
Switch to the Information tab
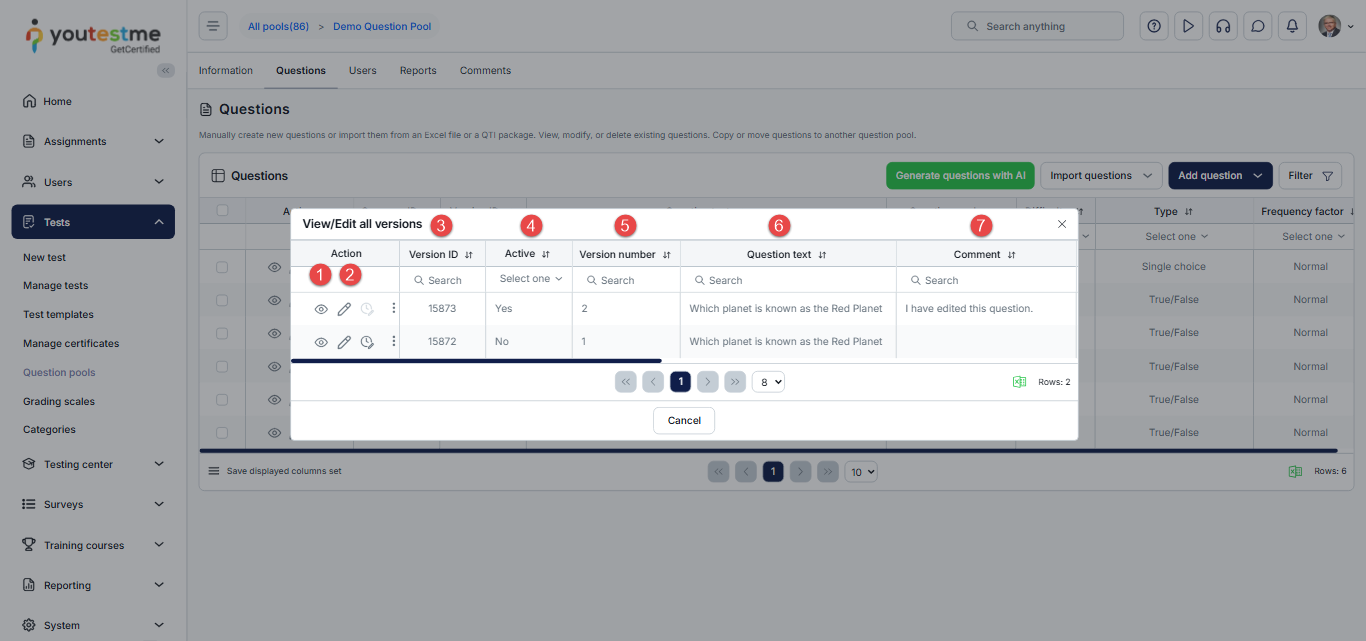226,71
